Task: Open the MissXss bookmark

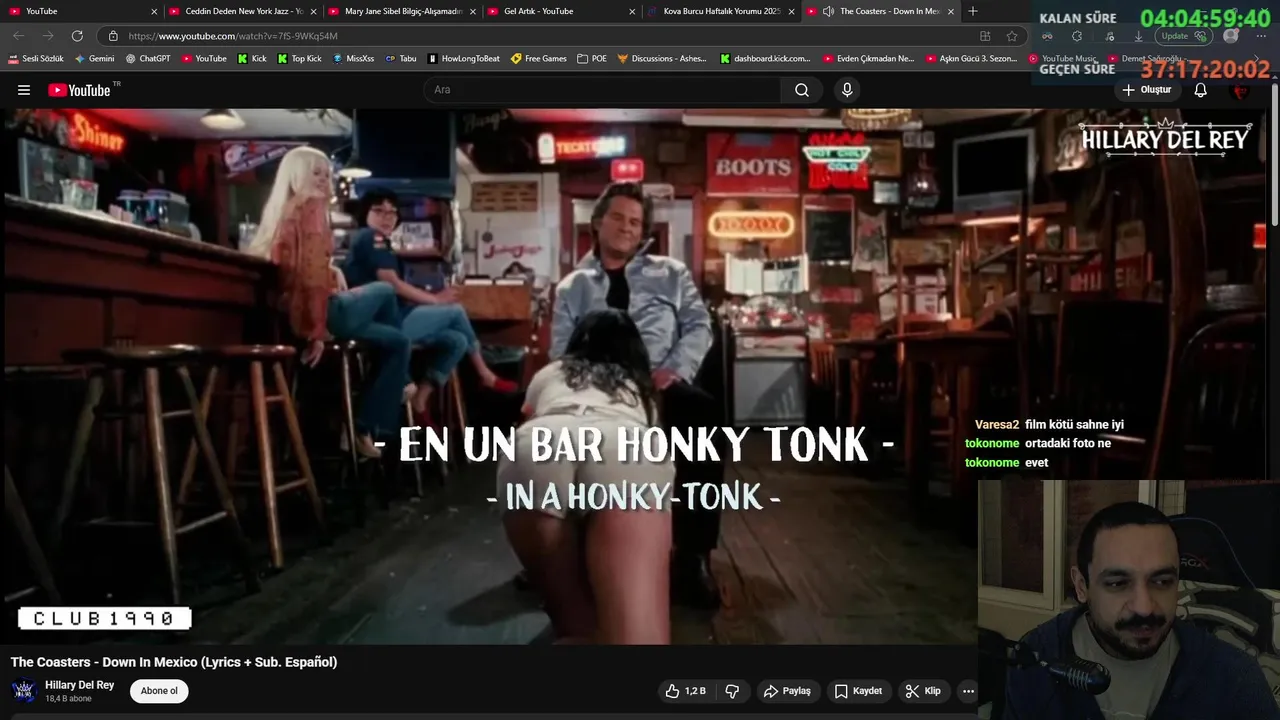Action: 353,59
